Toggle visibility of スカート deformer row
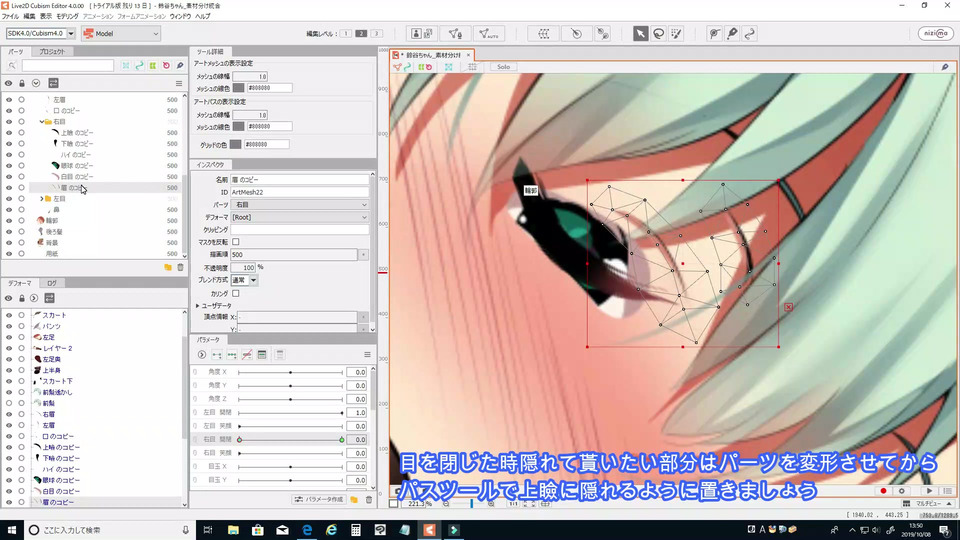This screenshot has width=960, height=540. pos(9,315)
